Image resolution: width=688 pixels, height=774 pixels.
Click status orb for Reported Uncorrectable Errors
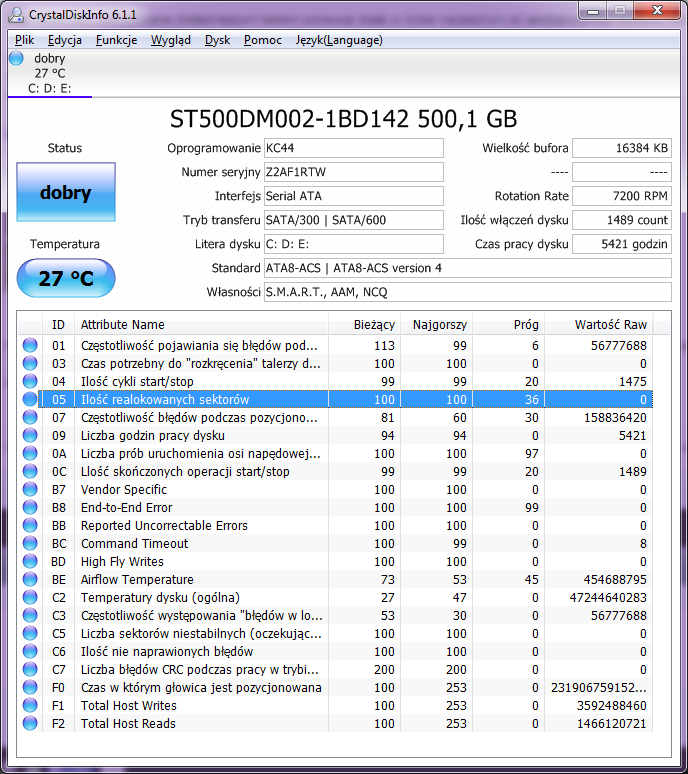30,525
